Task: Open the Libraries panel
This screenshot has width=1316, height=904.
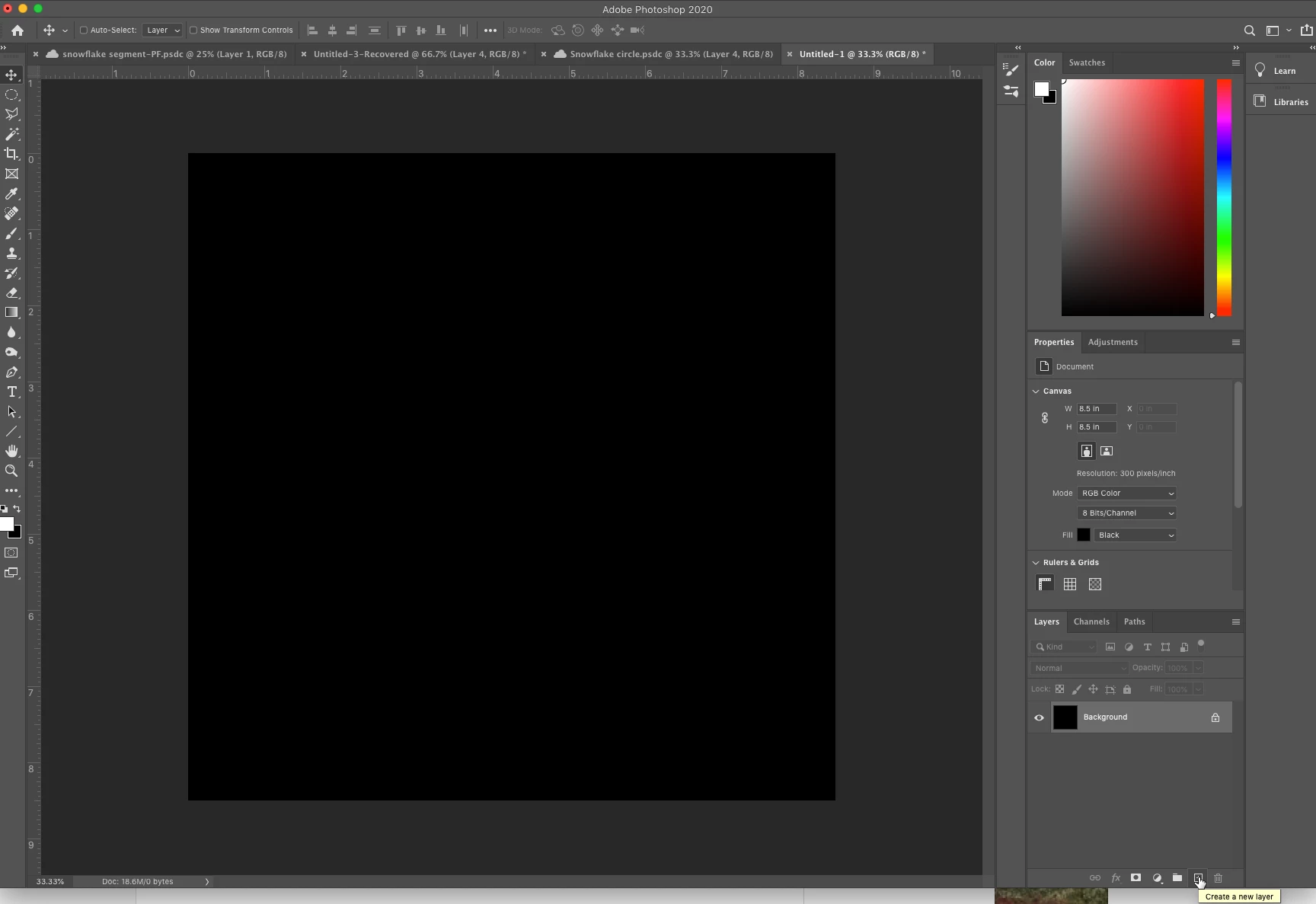Action: 1280,102
